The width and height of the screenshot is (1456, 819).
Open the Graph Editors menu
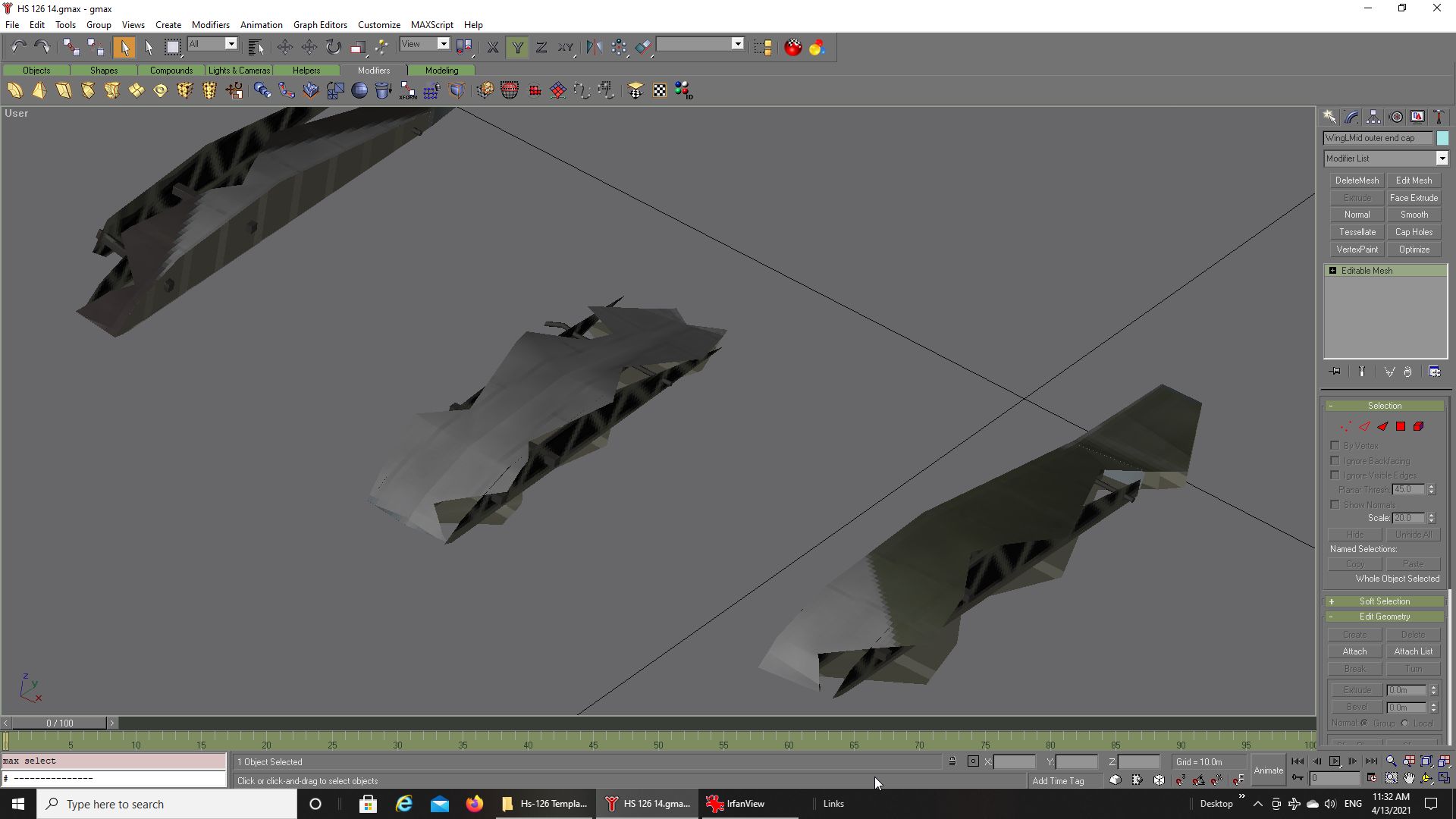(320, 25)
